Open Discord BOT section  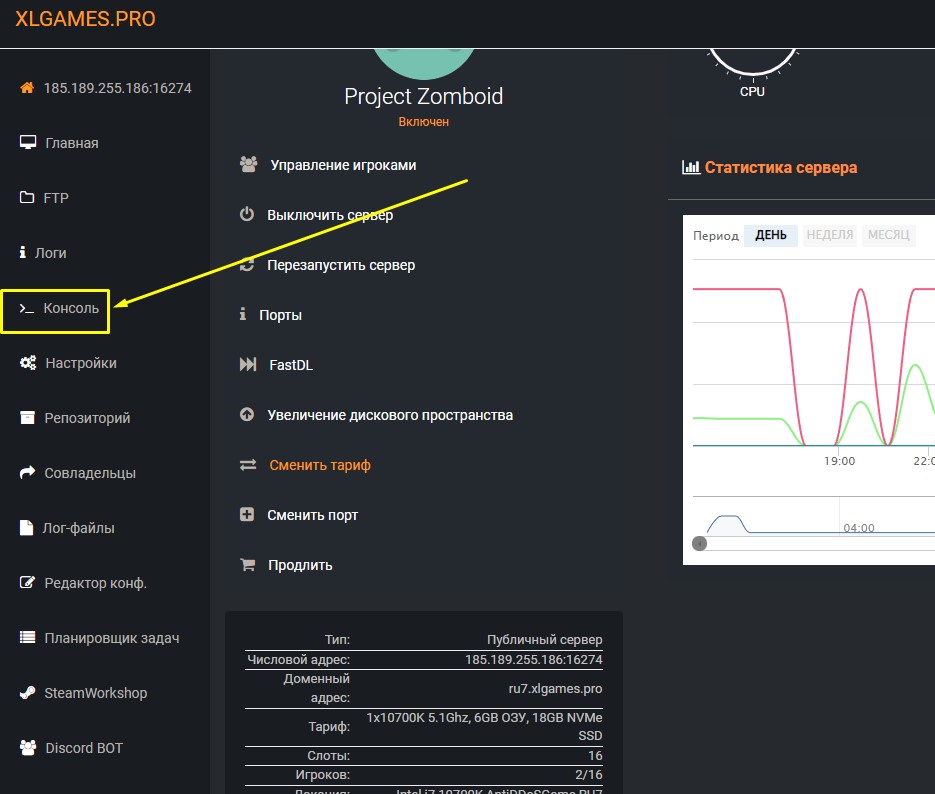[84, 748]
